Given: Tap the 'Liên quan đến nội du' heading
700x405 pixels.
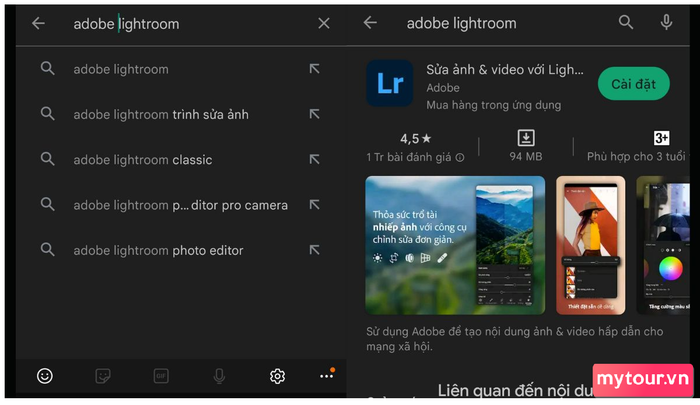Looking at the screenshot, I should tap(515, 390).
